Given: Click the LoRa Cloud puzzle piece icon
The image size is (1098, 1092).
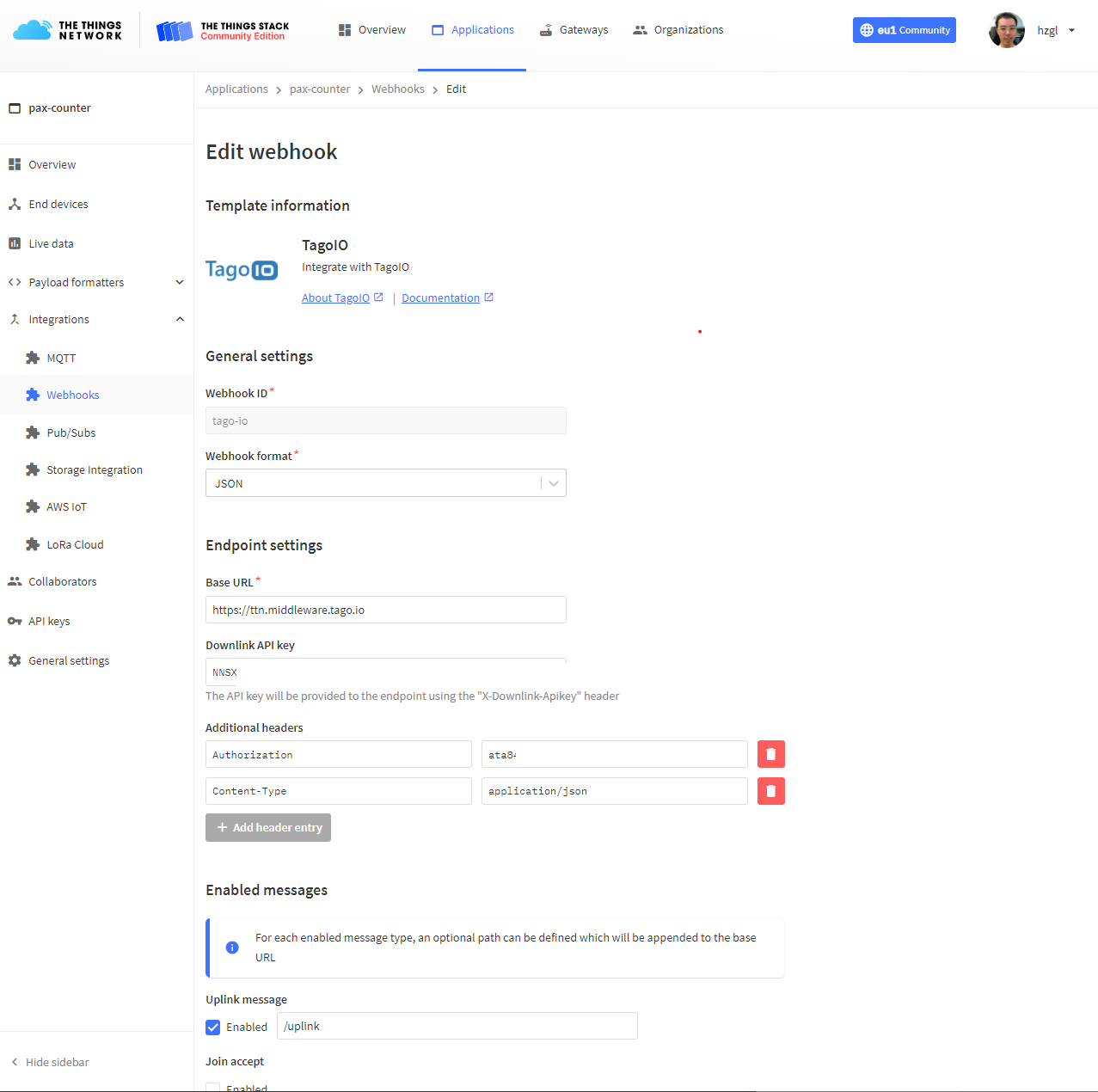Looking at the screenshot, I should (33, 544).
